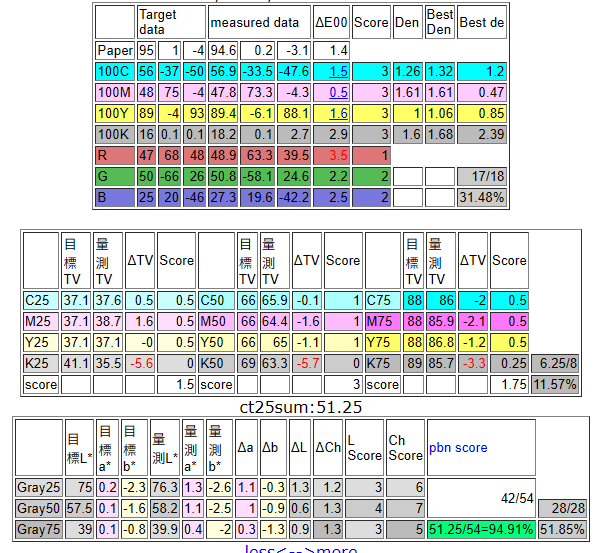Click the Gray50 row label

[x=39, y=508]
